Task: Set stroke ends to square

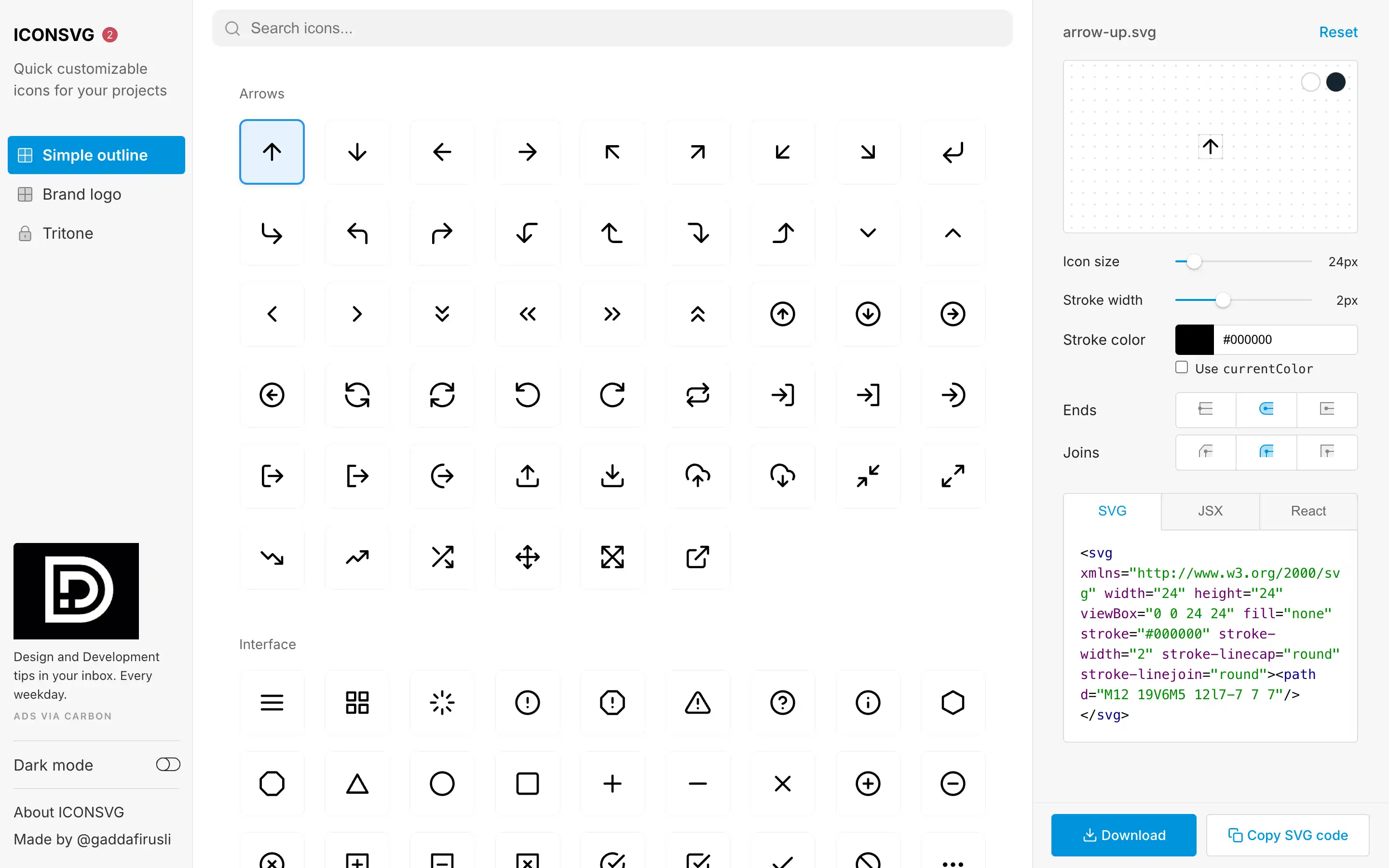Action: (1327, 409)
